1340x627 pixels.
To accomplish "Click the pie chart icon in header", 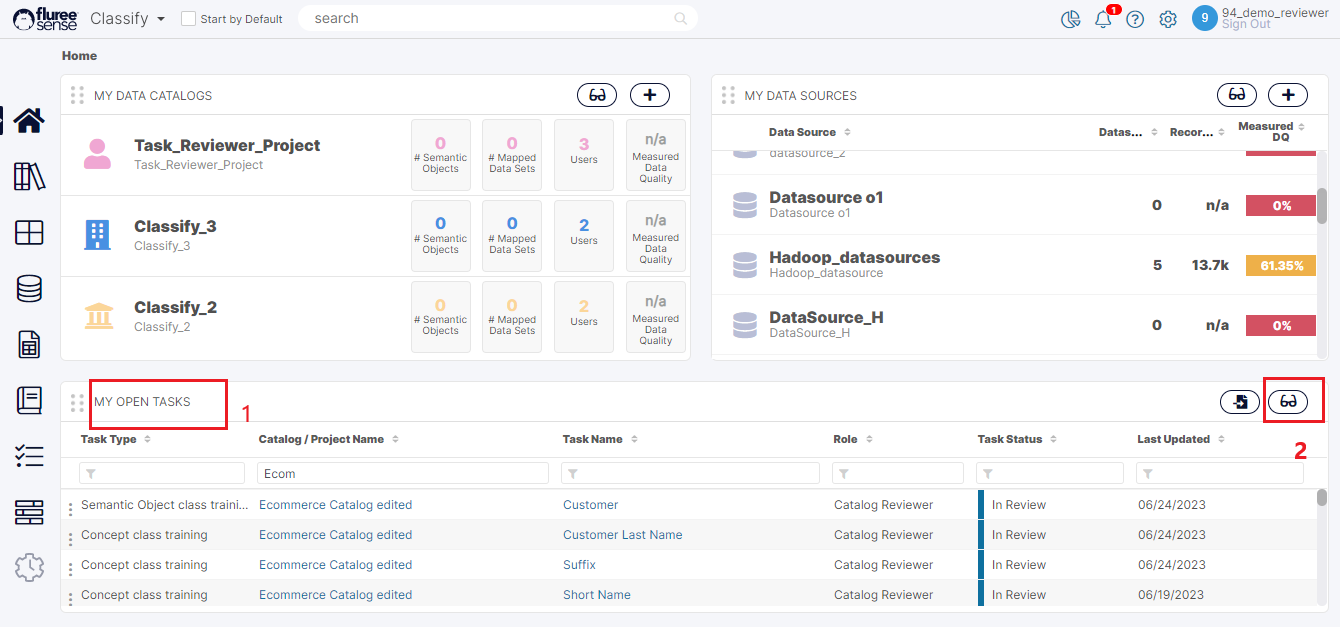I will [x=1071, y=19].
